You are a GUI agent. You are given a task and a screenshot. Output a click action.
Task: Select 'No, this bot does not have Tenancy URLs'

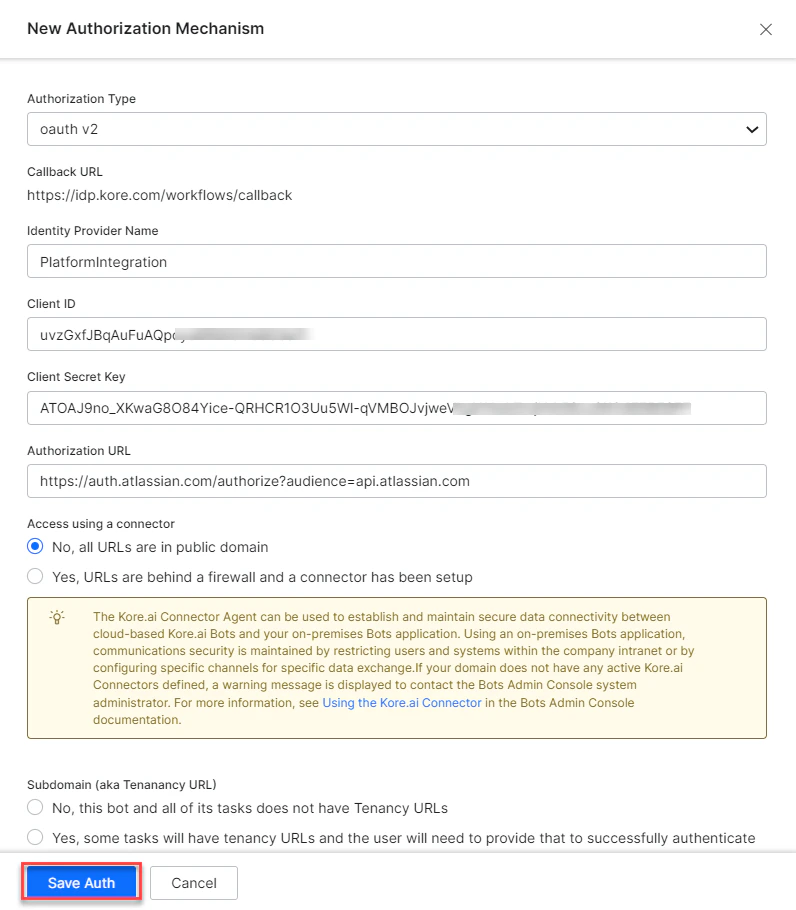click(x=35, y=807)
